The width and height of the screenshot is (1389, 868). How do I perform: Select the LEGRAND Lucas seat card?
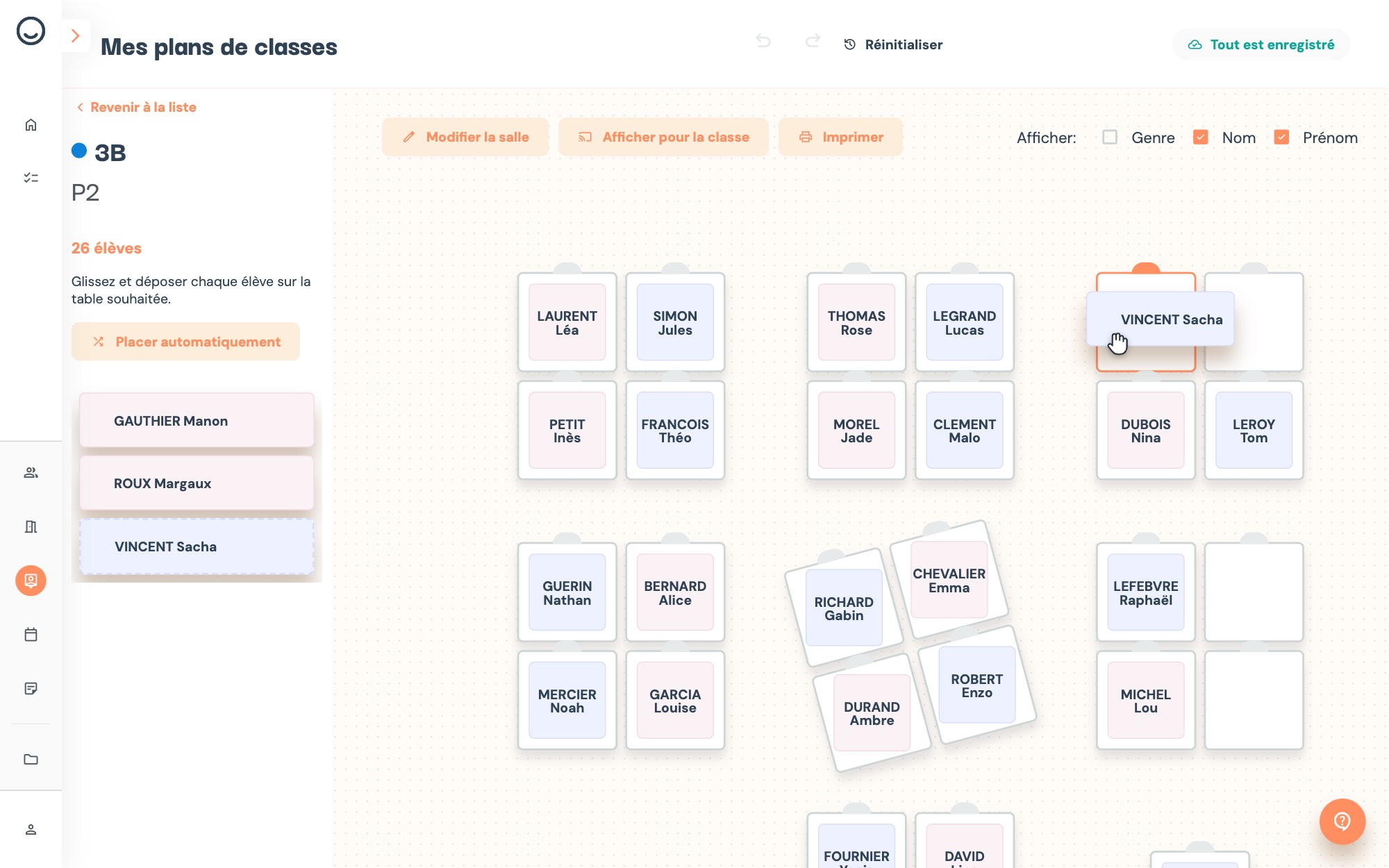(964, 322)
